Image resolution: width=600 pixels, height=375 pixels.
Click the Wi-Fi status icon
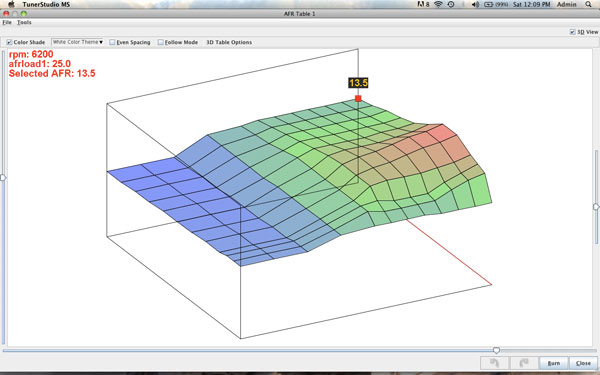pos(439,4)
